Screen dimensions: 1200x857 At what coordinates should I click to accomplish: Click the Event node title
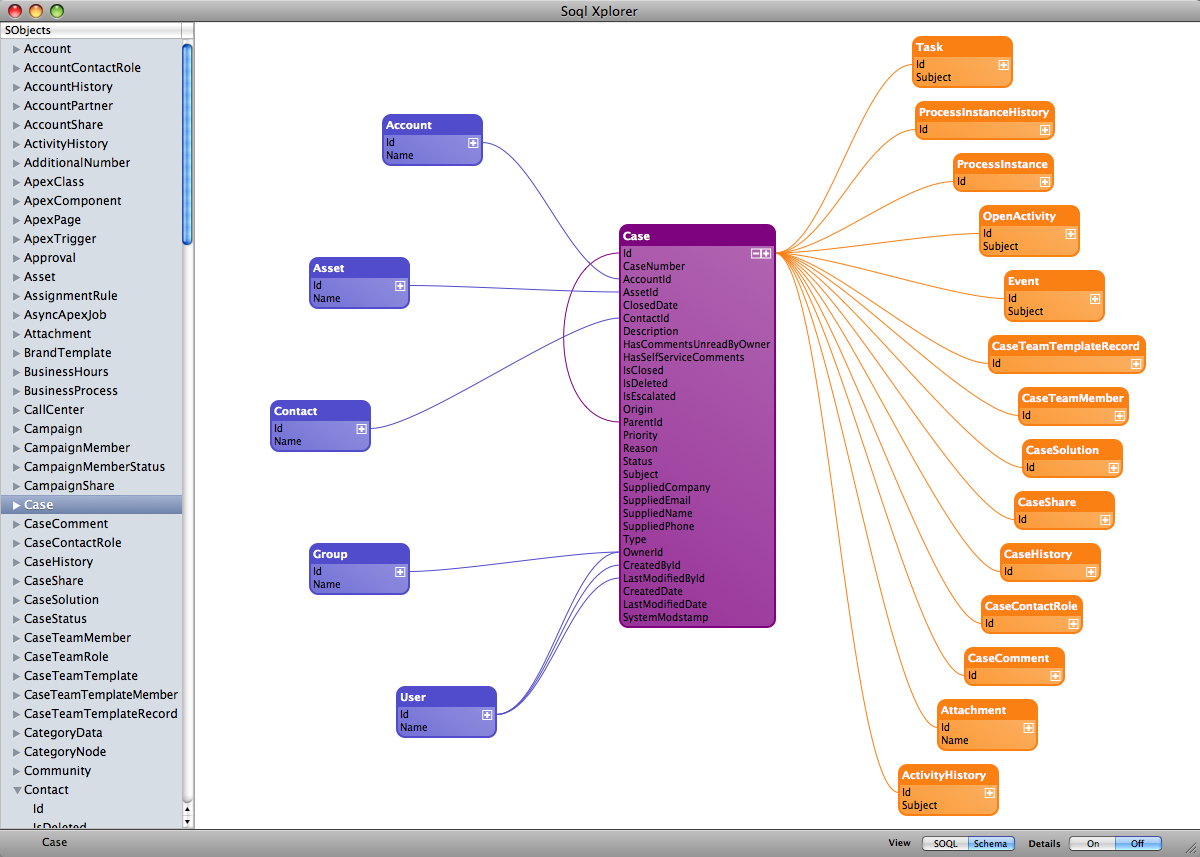[x=1024, y=281]
